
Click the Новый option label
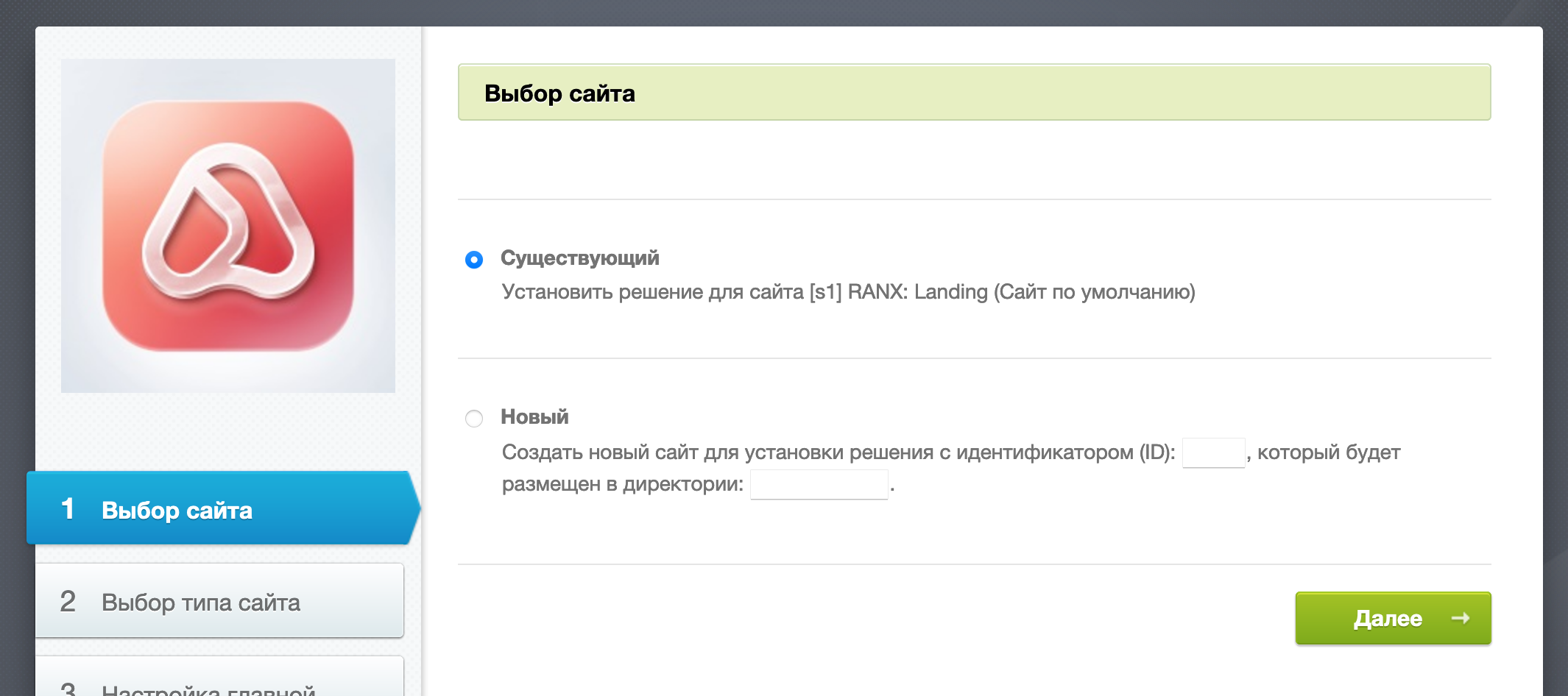pyautogui.click(x=534, y=417)
